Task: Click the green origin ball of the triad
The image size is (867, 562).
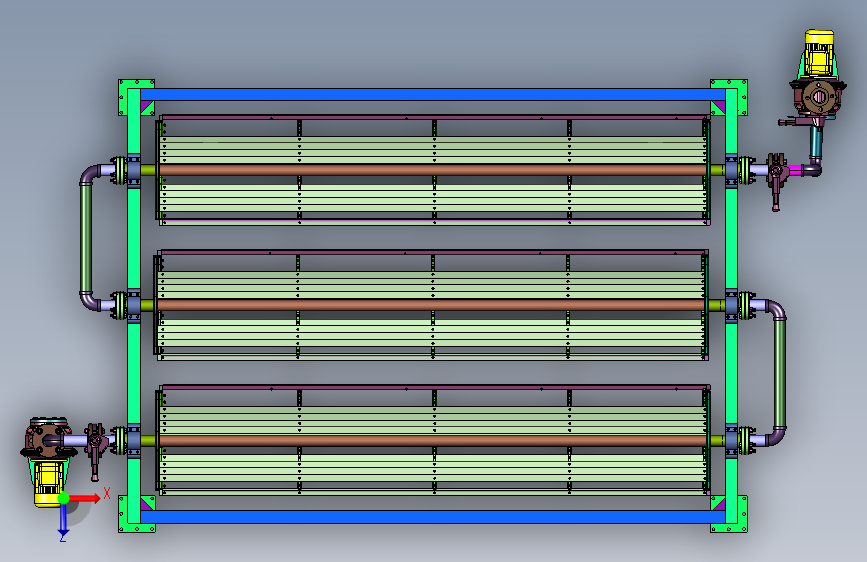Action: coord(64,498)
